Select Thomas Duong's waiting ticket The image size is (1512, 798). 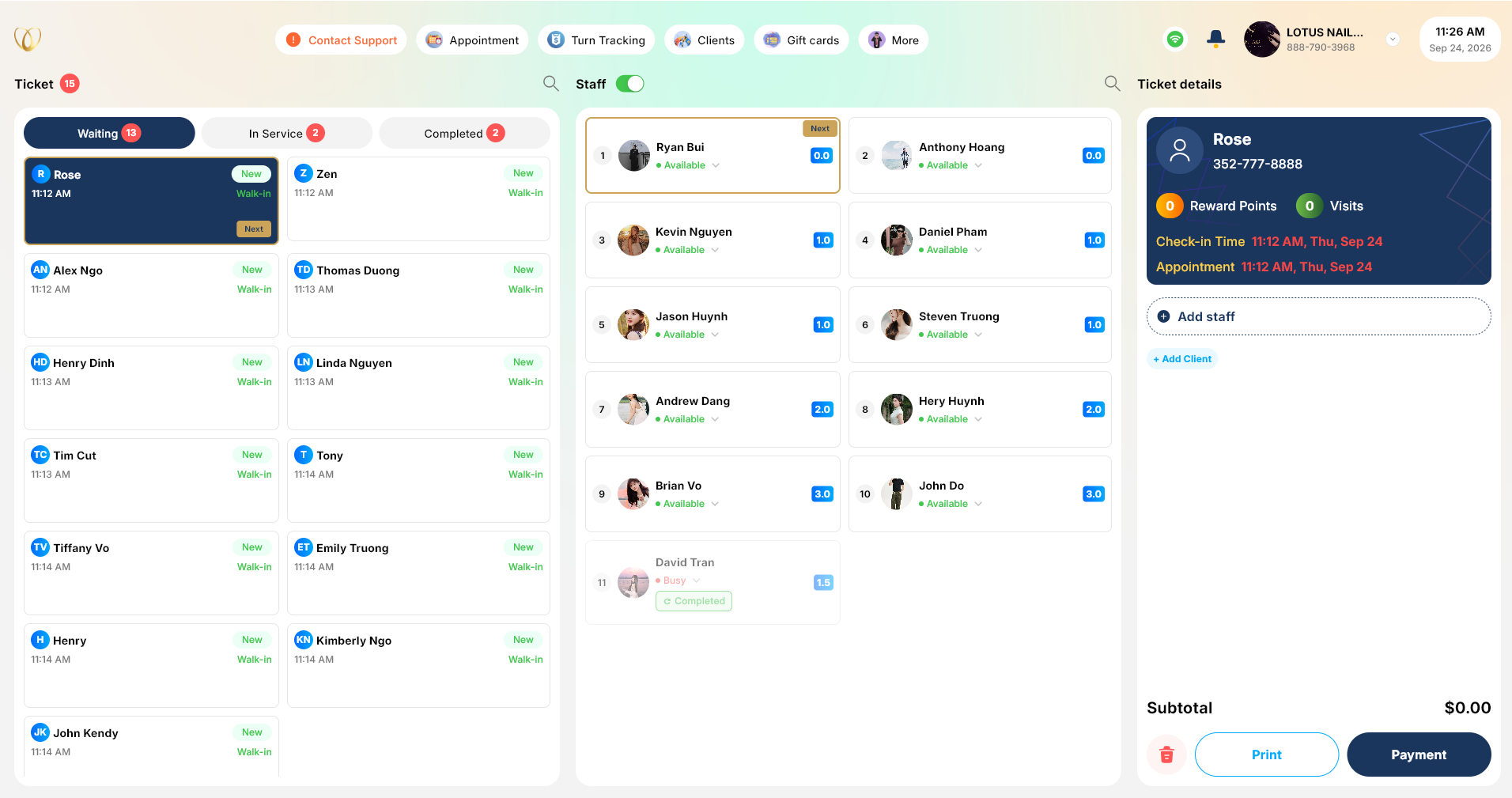418,295
